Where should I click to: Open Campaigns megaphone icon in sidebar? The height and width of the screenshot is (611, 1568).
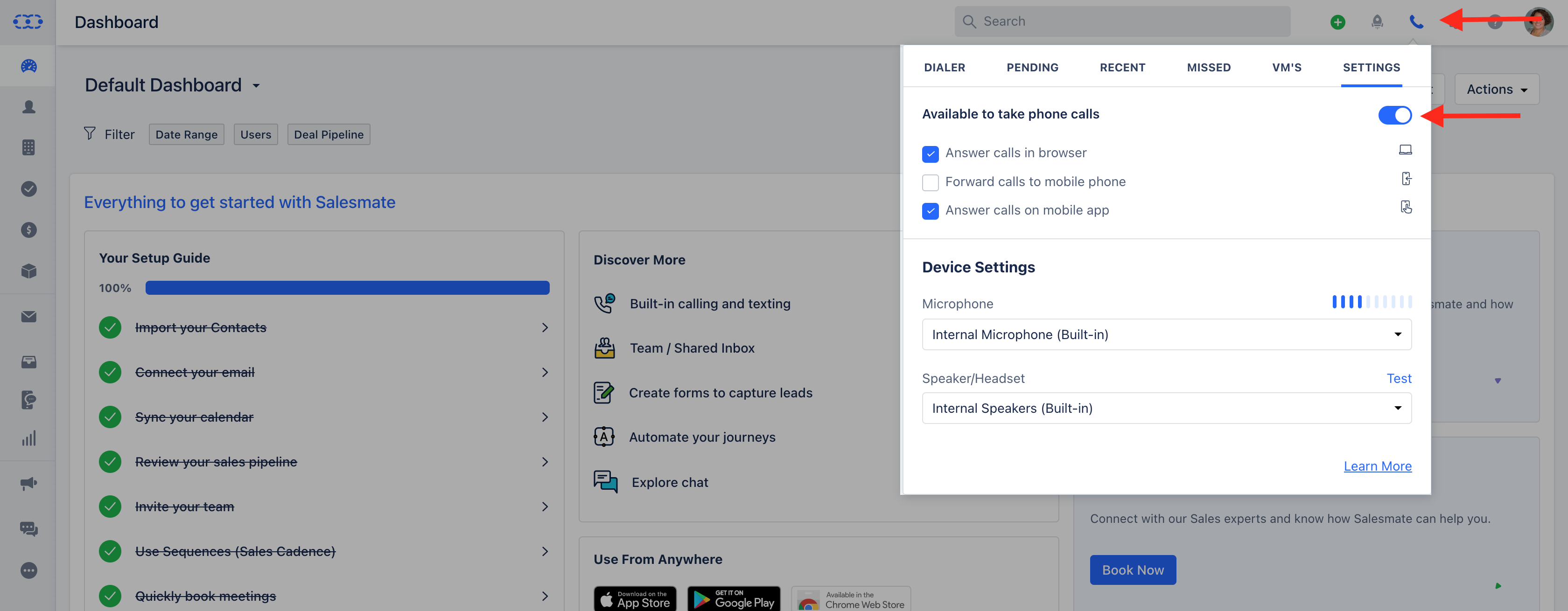pos(28,484)
